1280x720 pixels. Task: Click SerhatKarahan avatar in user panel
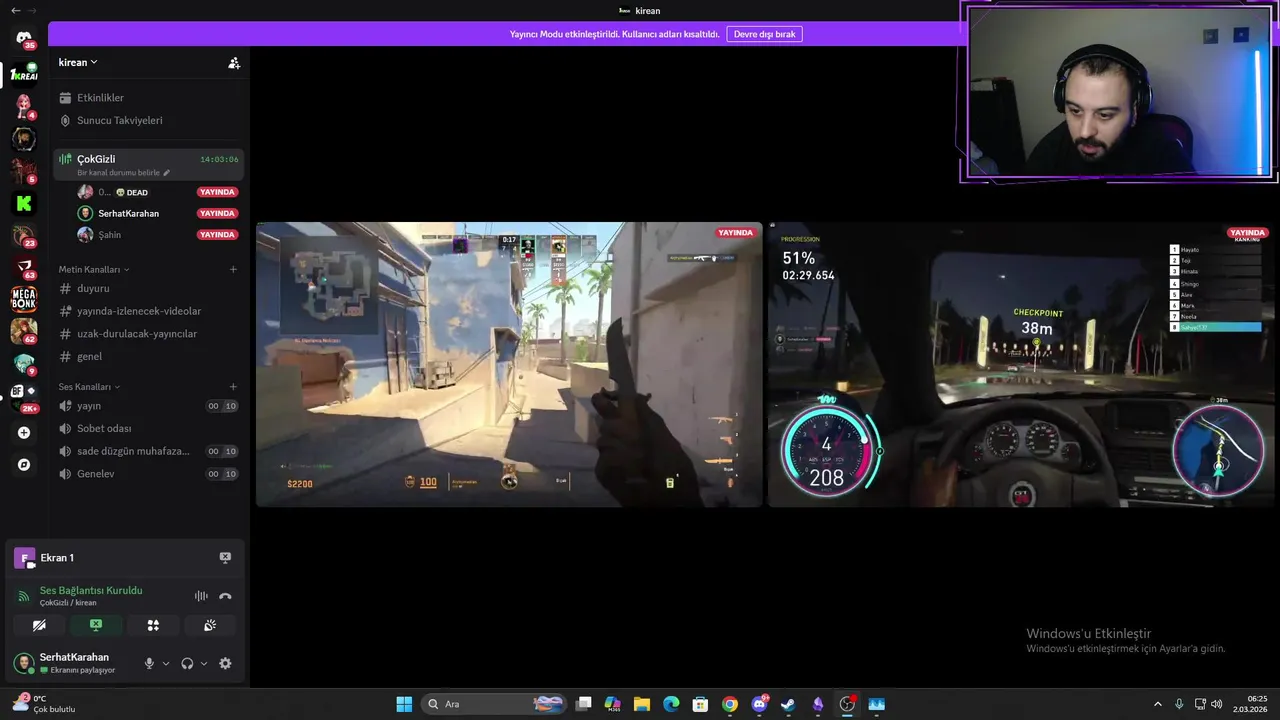tap(23, 663)
